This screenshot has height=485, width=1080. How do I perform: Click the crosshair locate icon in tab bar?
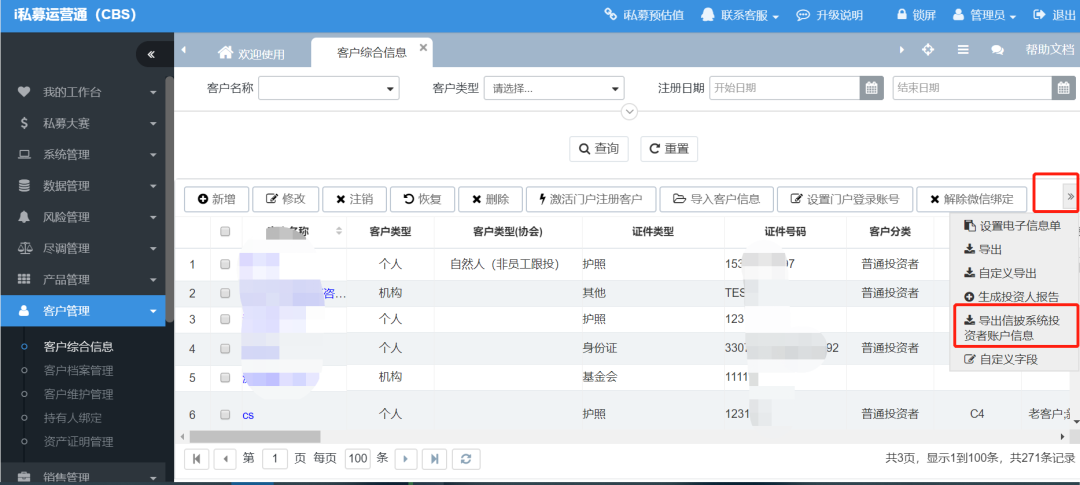click(x=928, y=50)
